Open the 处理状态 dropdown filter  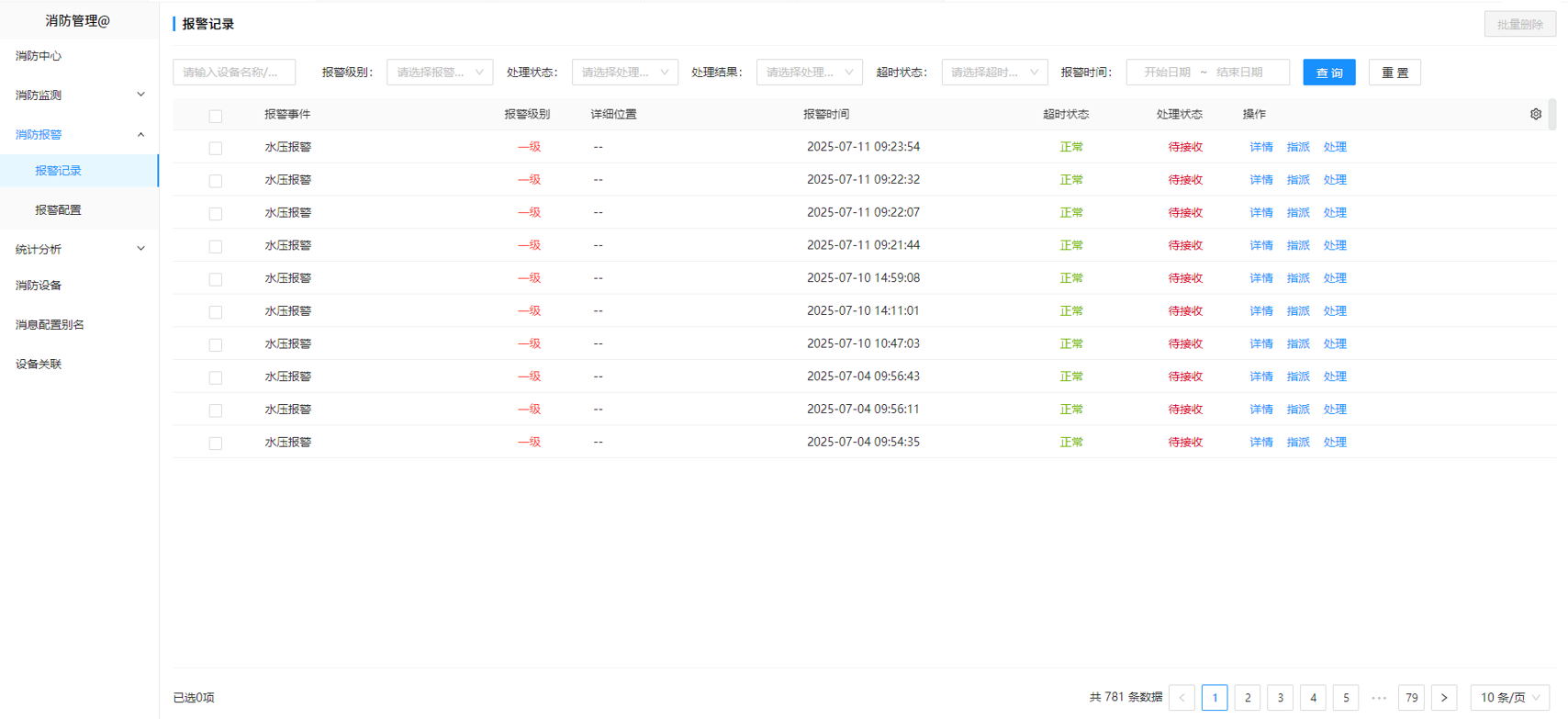(x=624, y=73)
